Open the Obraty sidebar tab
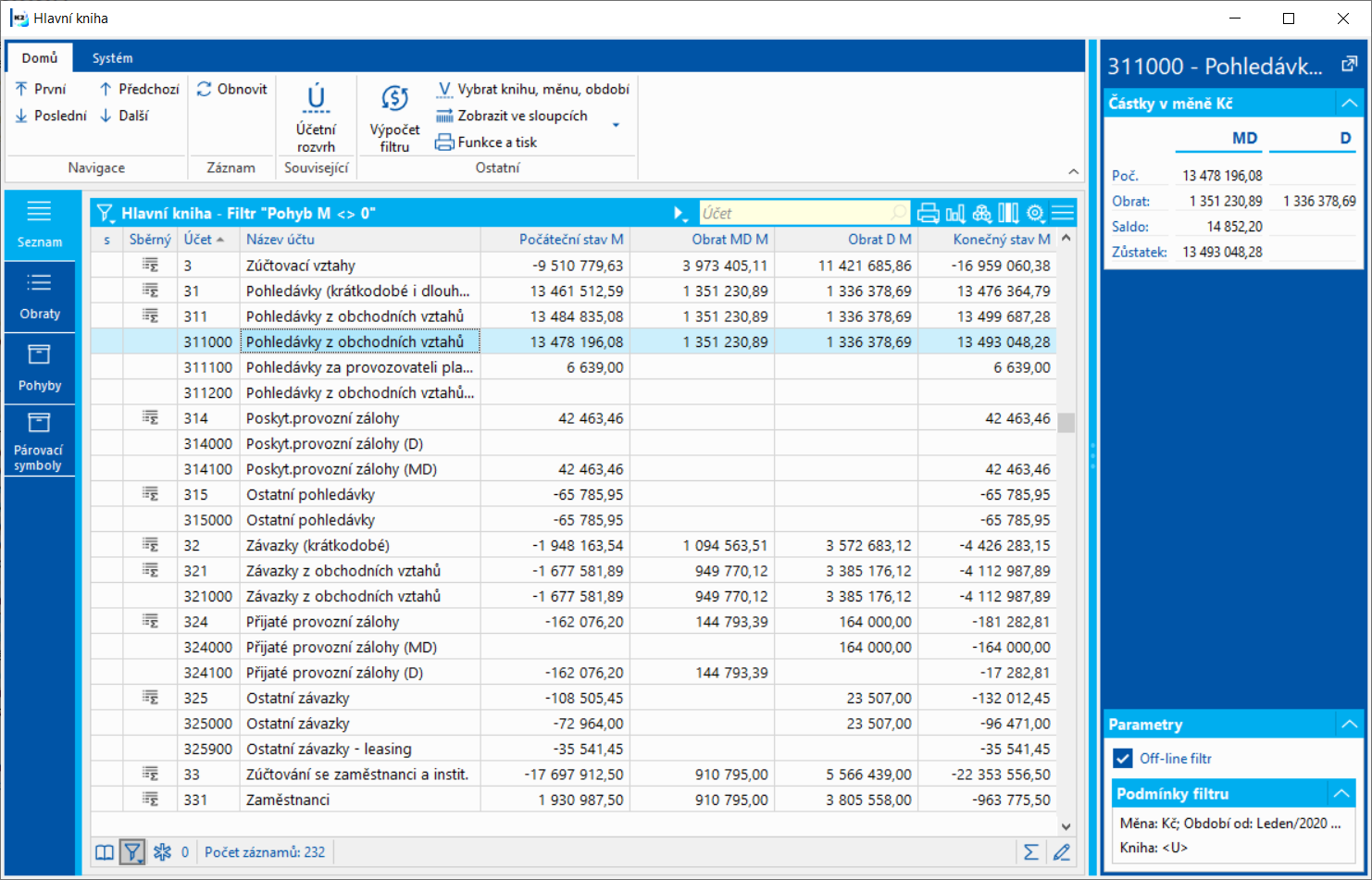1372x880 pixels. pyautogui.click(x=40, y=296)
